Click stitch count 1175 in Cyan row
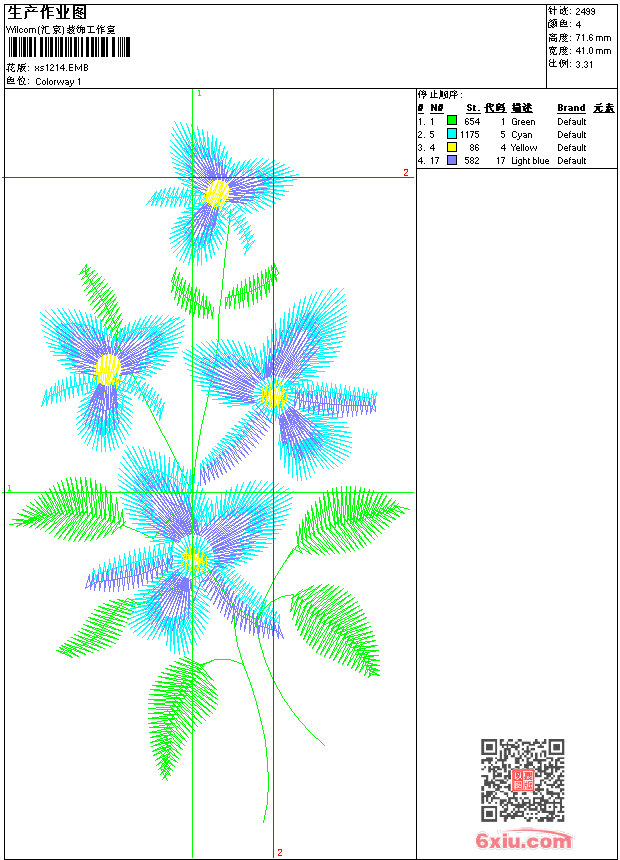Screen dimensions: 620x860 470,134
